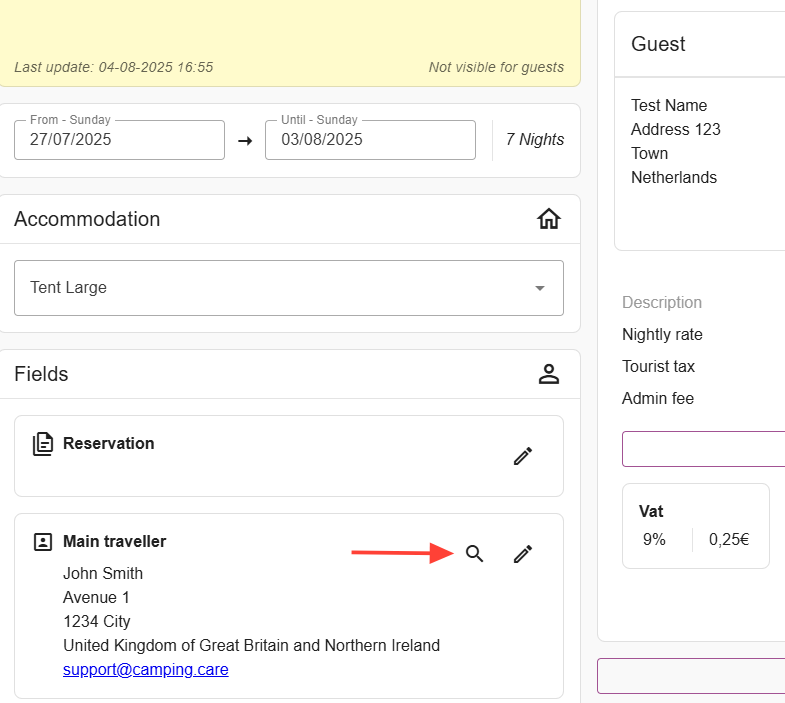This screenshot has width=785, height=703.
Task: Select the Tourist tax row
Action: (658, 366)
